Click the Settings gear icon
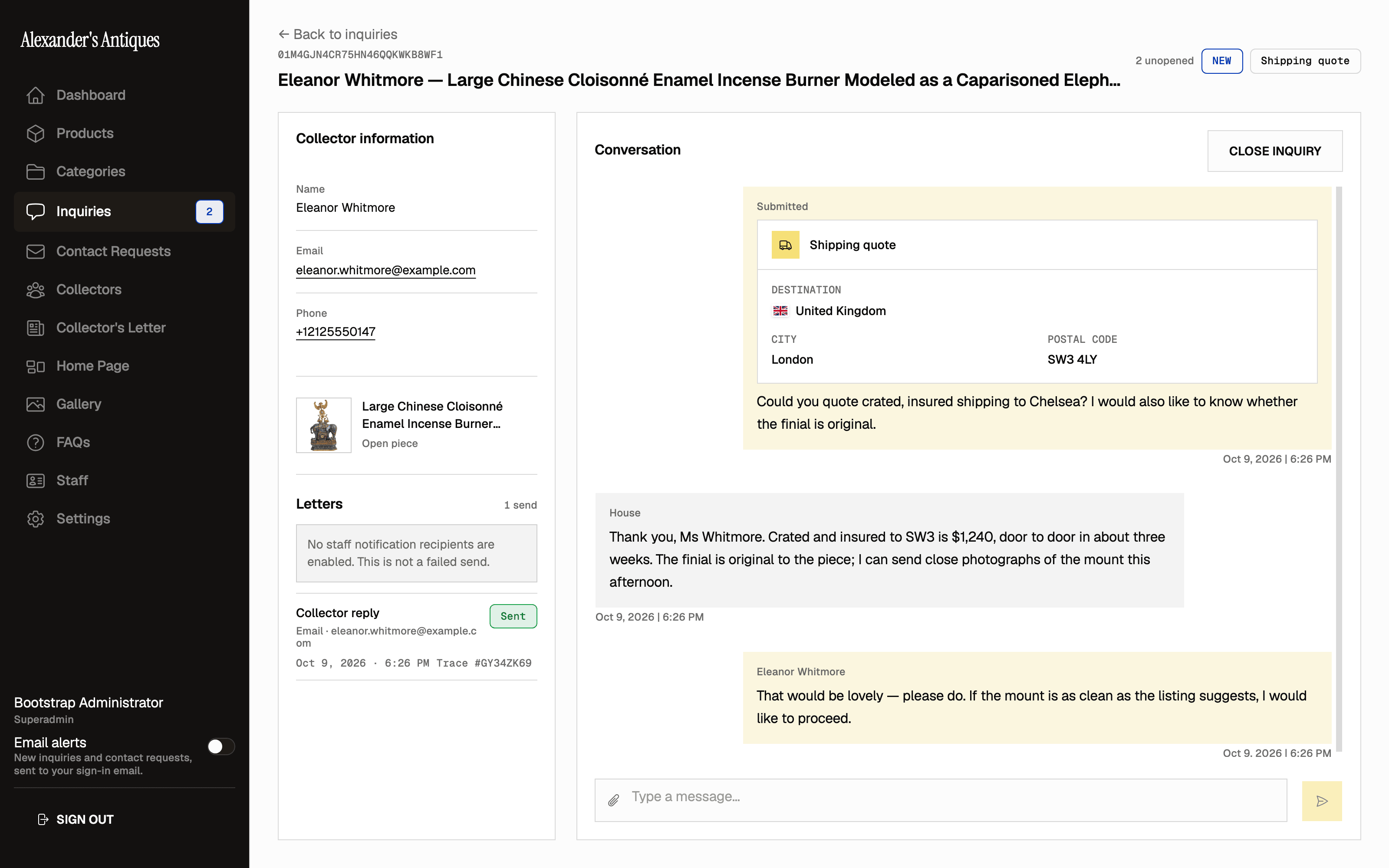Image resolution: width=1389 pixels, height=868 pixels. (x=36, y=519)
